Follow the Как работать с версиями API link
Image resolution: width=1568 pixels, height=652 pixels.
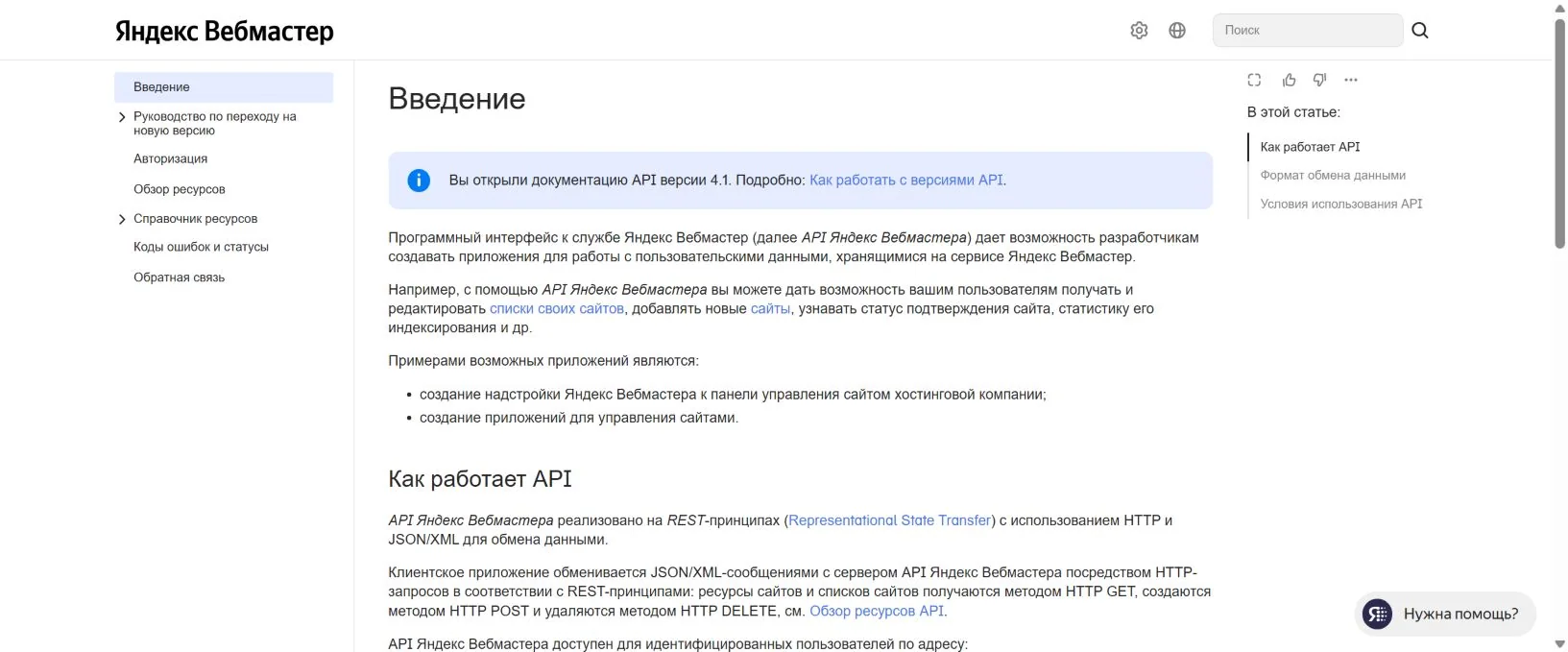coord(905,180)
